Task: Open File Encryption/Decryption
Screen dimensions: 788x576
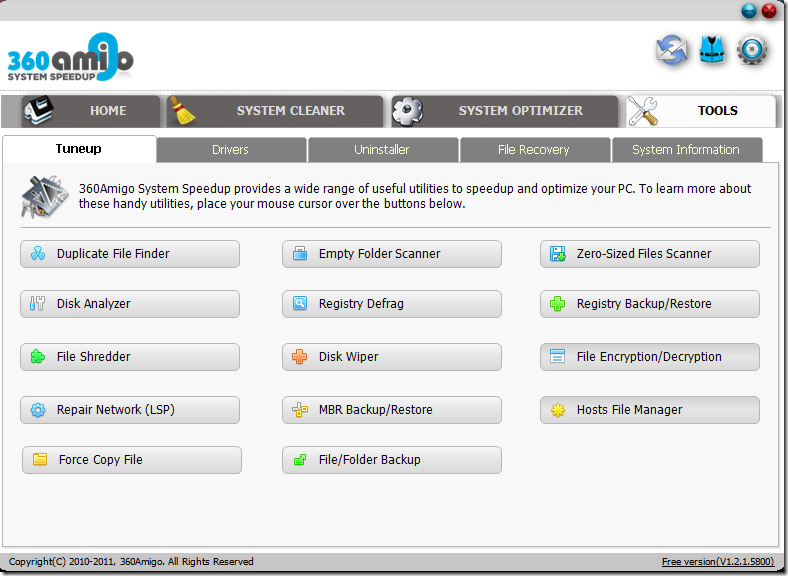Action: pyautogui.click(x=650, y=357)
